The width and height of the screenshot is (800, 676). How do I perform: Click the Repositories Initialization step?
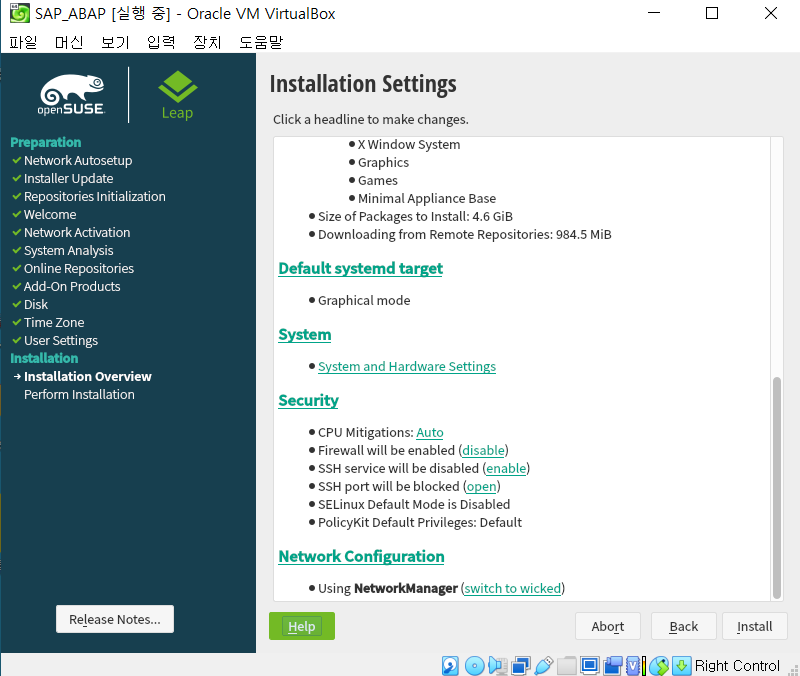(94, 196)
